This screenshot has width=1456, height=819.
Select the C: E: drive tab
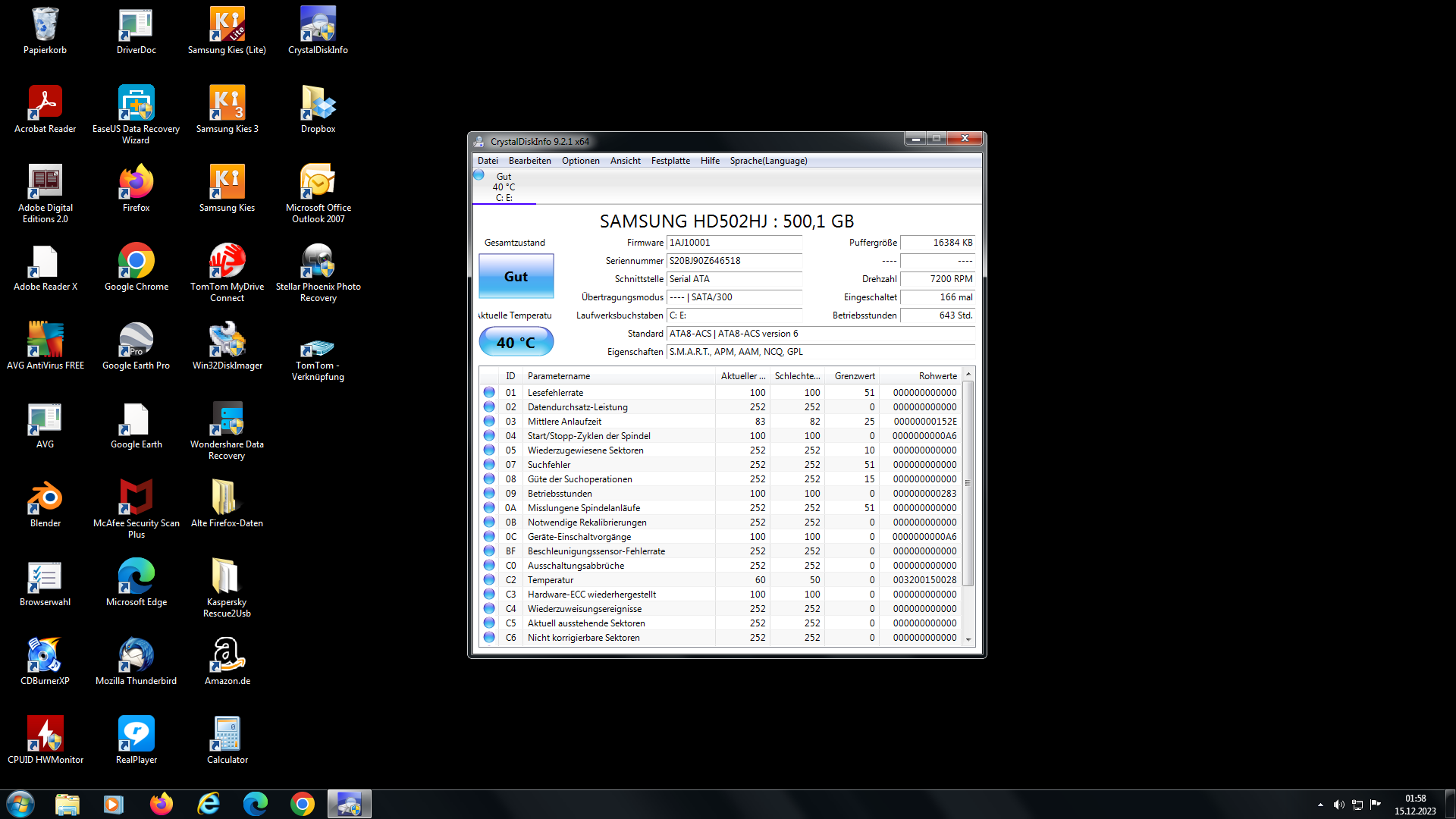[x=504, y=187]
